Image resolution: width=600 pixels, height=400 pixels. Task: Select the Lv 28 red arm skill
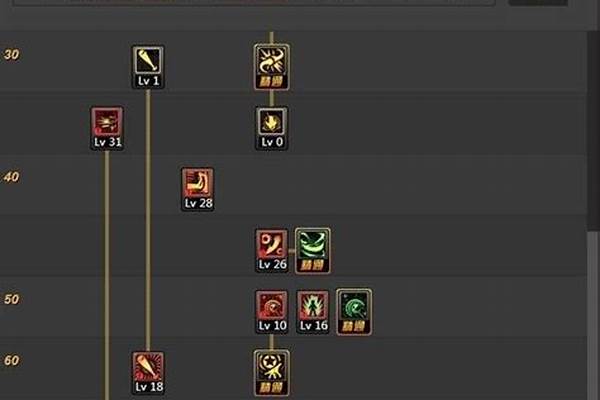[x=197, y=189]
